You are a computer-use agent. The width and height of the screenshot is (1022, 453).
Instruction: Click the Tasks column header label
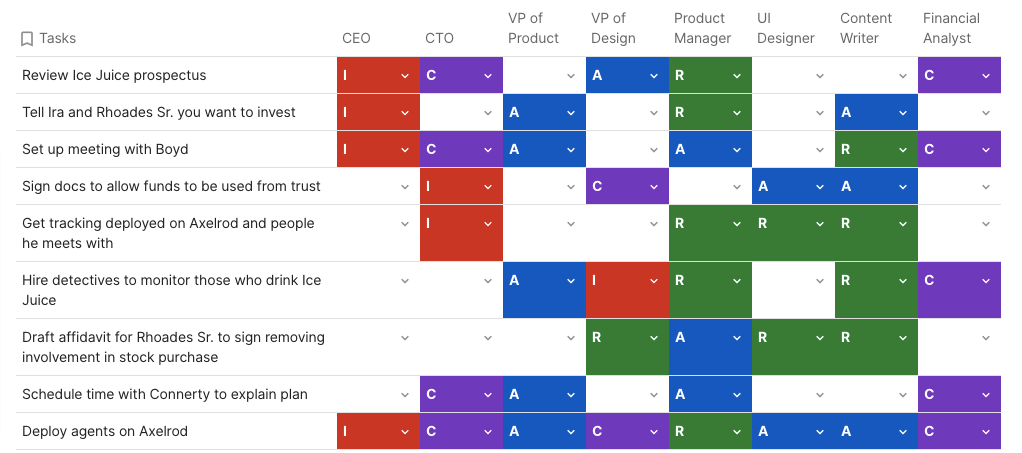[57, 39]
